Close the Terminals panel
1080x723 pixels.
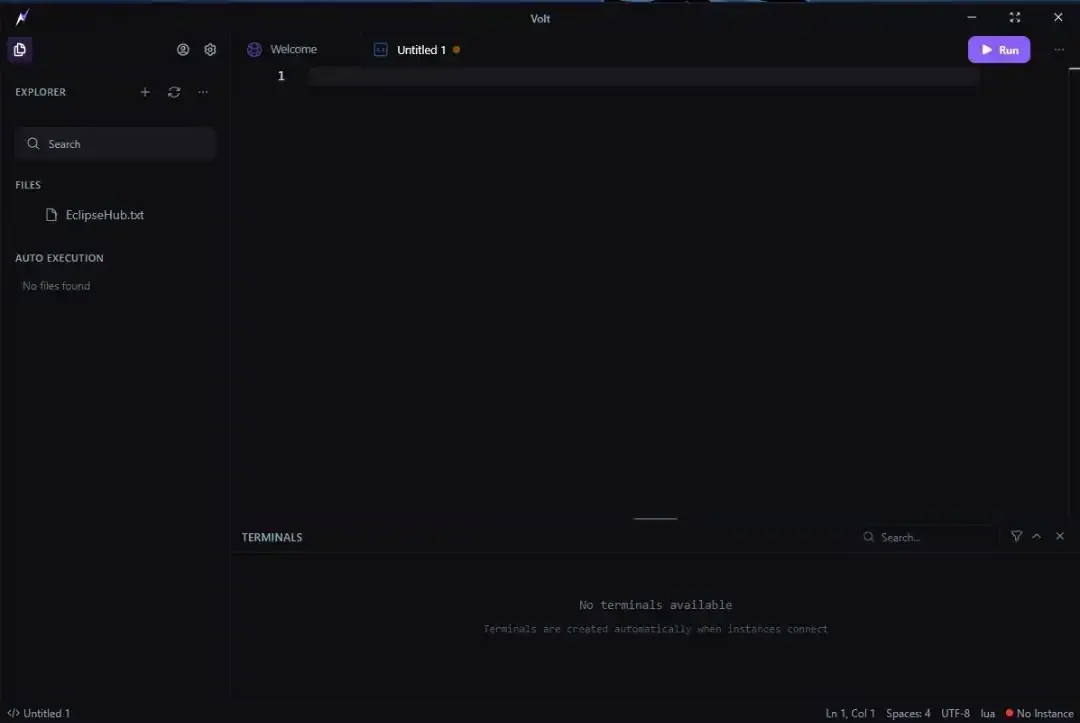(x=1060, y=536)
